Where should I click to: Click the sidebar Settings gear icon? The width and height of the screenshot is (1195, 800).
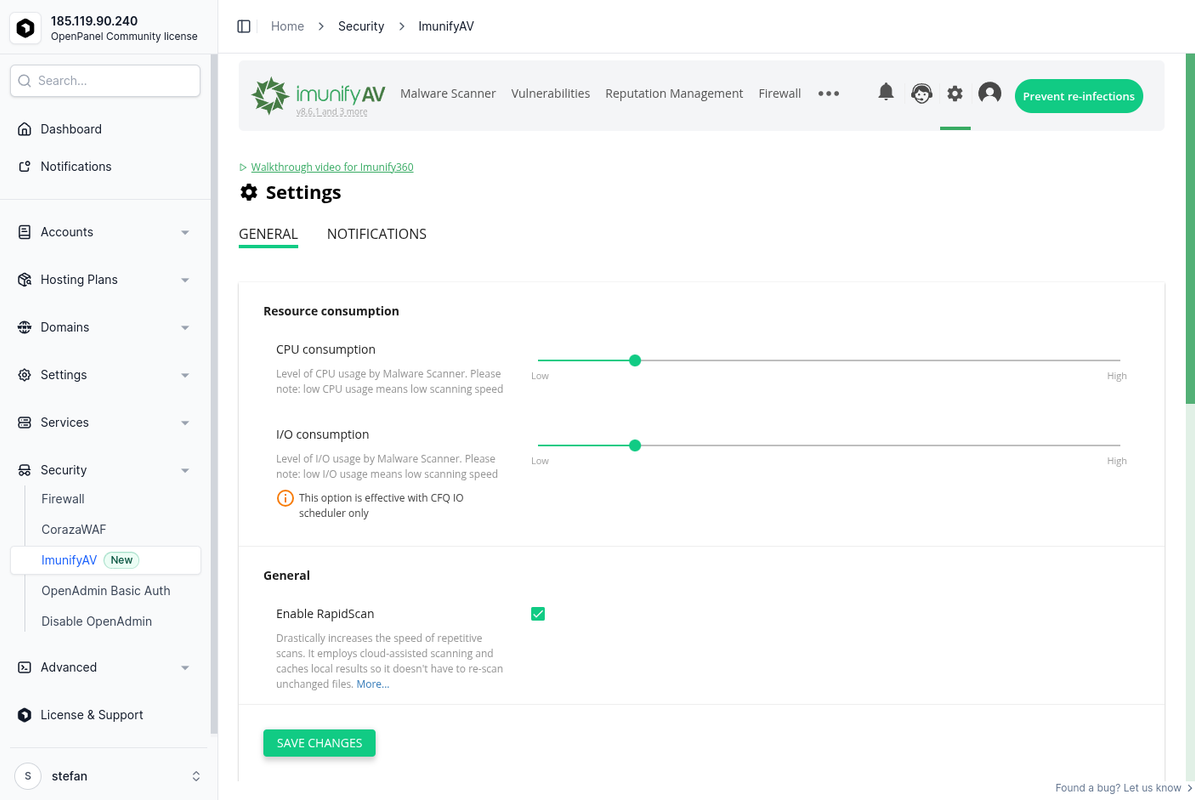(x=24, y=375)
